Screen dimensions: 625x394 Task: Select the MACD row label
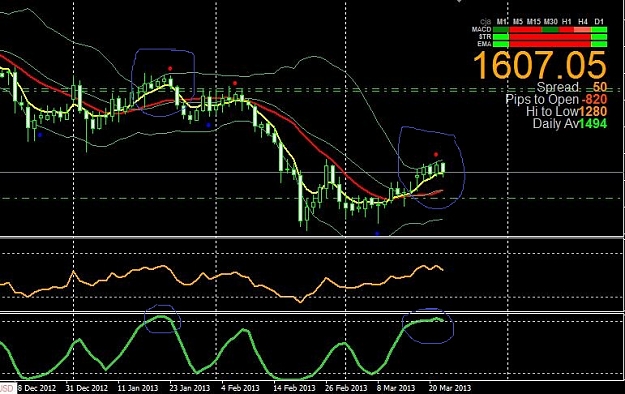coord(482,30)
